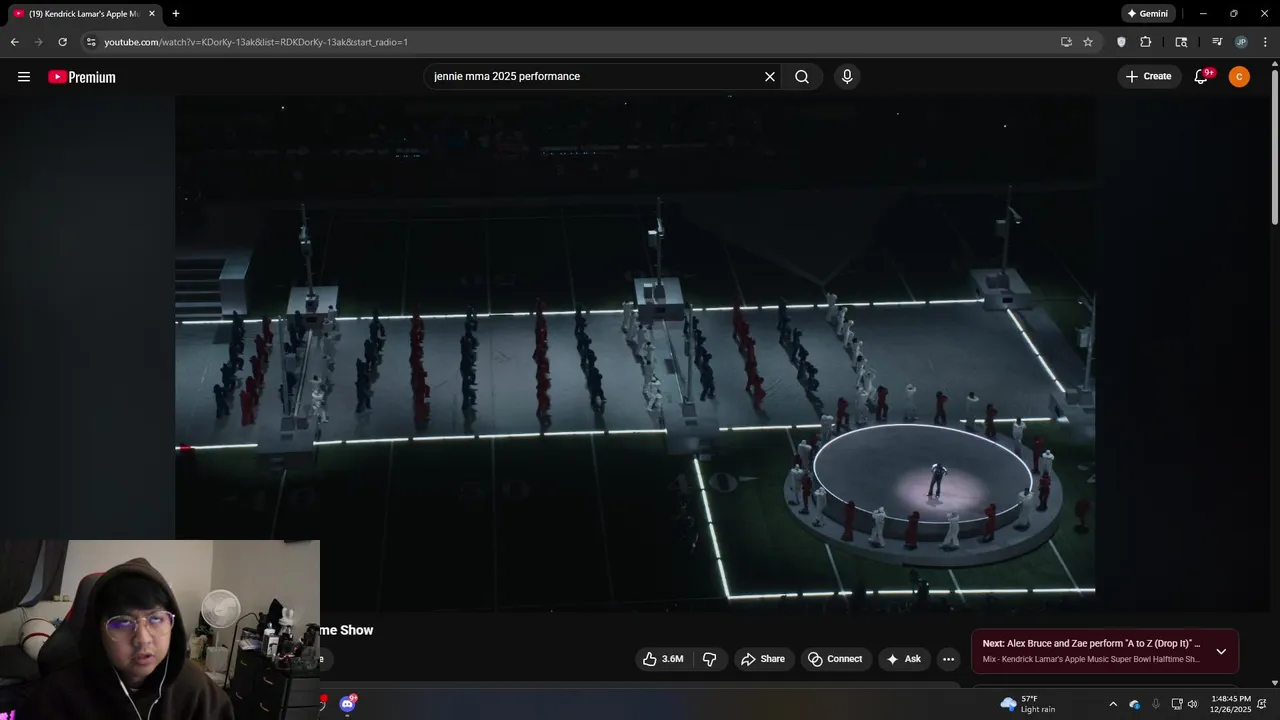Screen dimensions: 1280x720
Task: Collapse the Next video mix panel
Action: click(1221, 651)
